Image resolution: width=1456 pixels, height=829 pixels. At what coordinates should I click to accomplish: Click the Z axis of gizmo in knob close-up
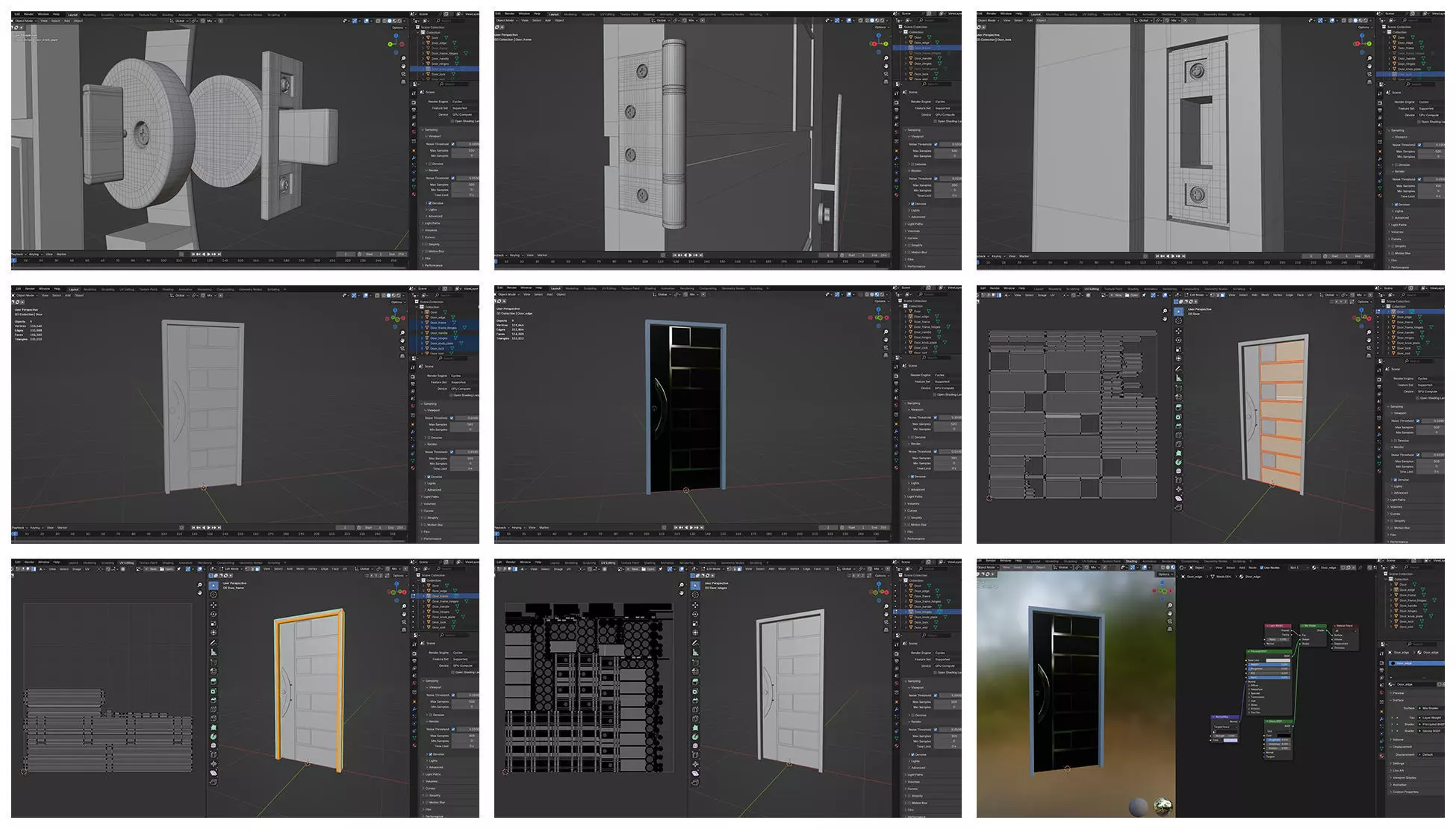coord(396,35)
